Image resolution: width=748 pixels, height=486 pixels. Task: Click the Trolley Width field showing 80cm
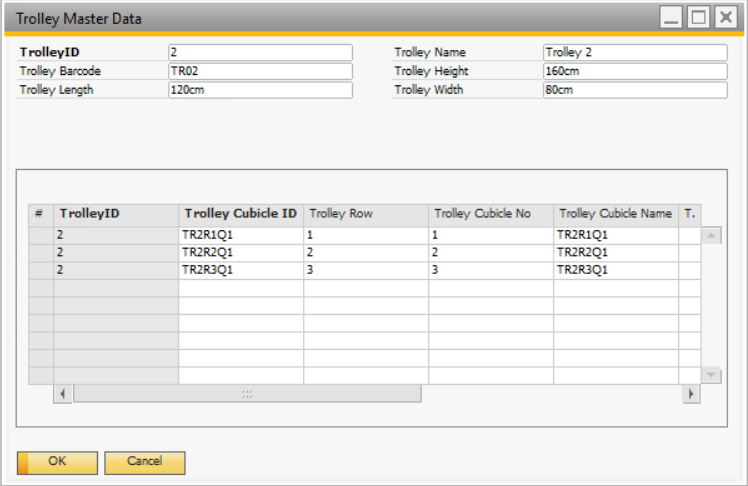click(x=635, y=90)
